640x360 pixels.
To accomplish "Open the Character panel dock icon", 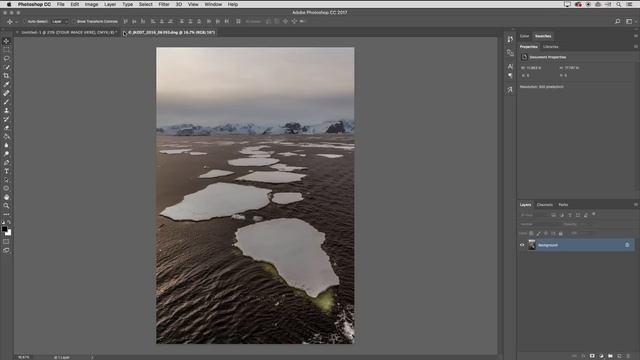I will 510,67.
